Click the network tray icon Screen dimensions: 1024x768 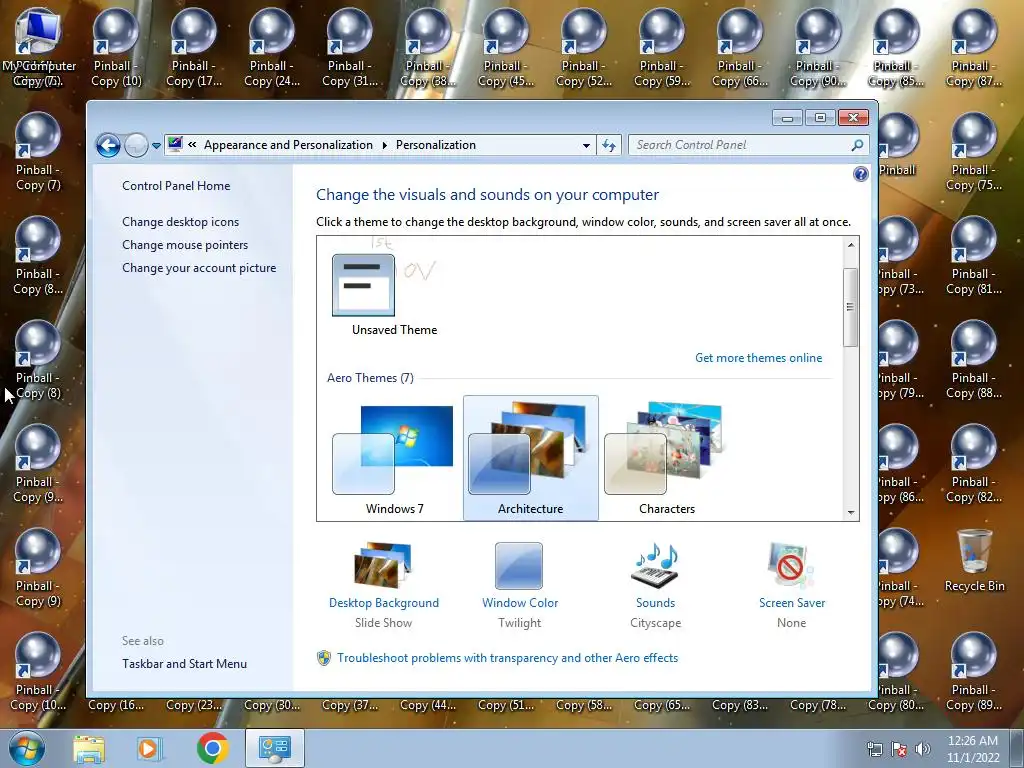(x=874, y=749)
